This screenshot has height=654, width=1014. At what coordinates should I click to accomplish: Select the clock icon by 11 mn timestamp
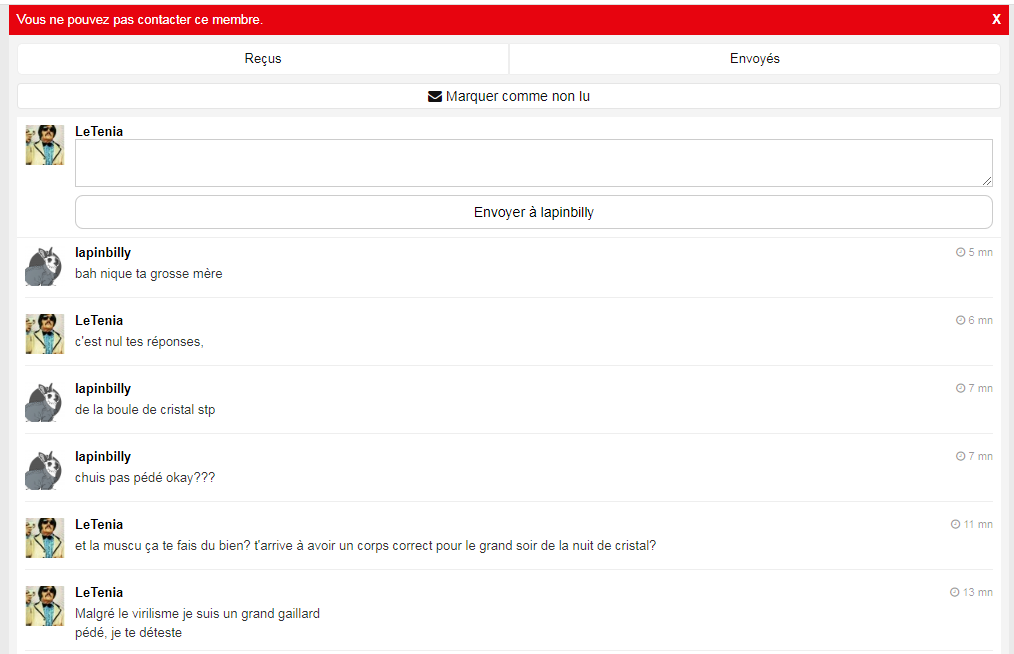[x=955, y=525]
